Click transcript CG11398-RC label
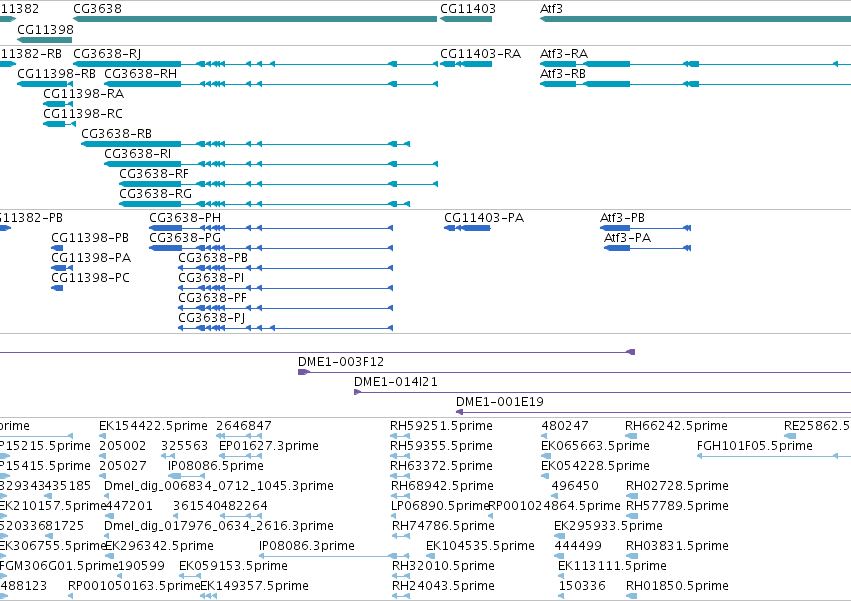The width and height of the screenshot is (851, 601). click(x=83, y=114)
